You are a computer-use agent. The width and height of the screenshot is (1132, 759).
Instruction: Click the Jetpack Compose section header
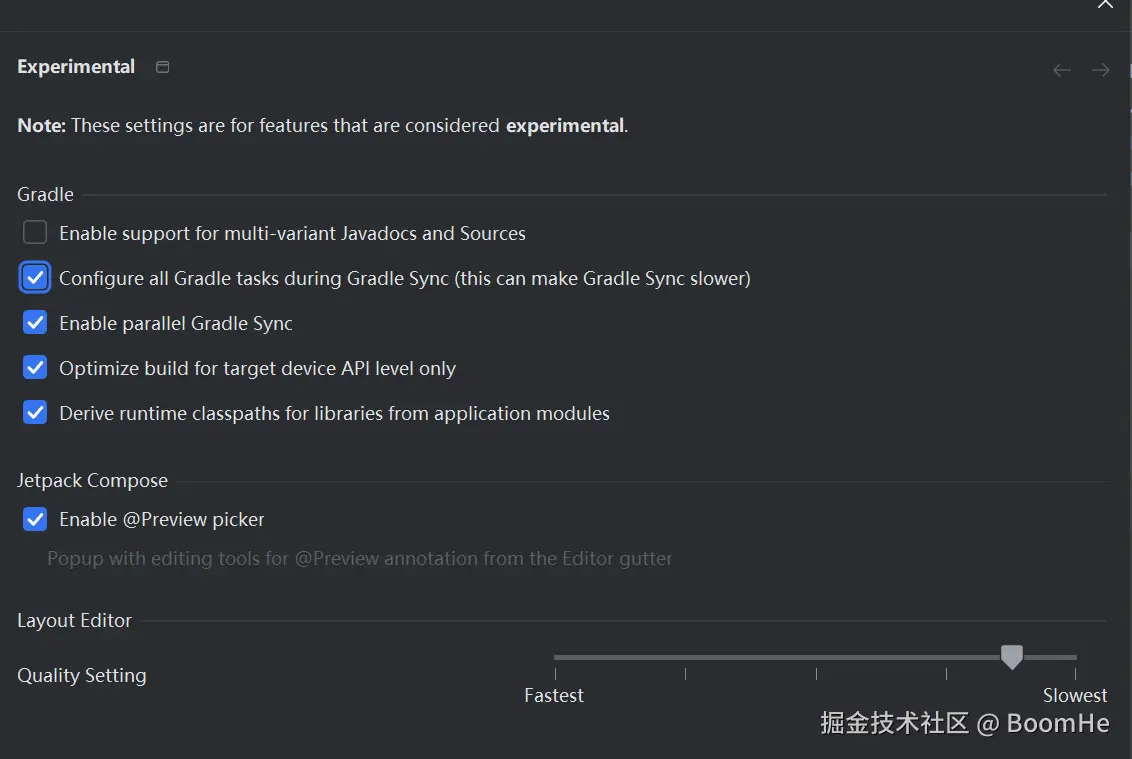[92, 481]
